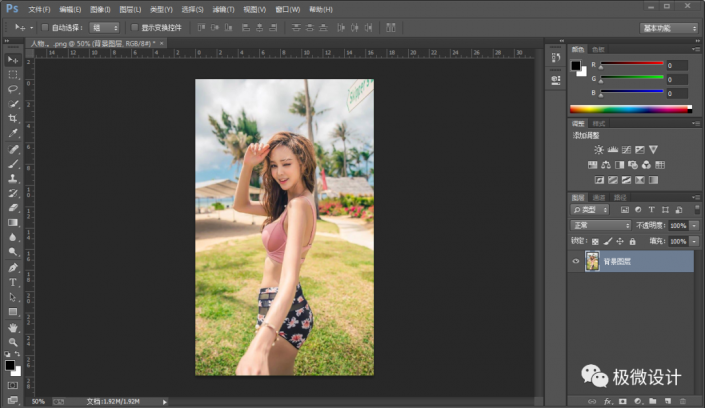Image resolution: width=705 pixels, height=408 pixels.
Task: Click Brightness/Contrast adjustment icon
Action: (x=598, y=150)
